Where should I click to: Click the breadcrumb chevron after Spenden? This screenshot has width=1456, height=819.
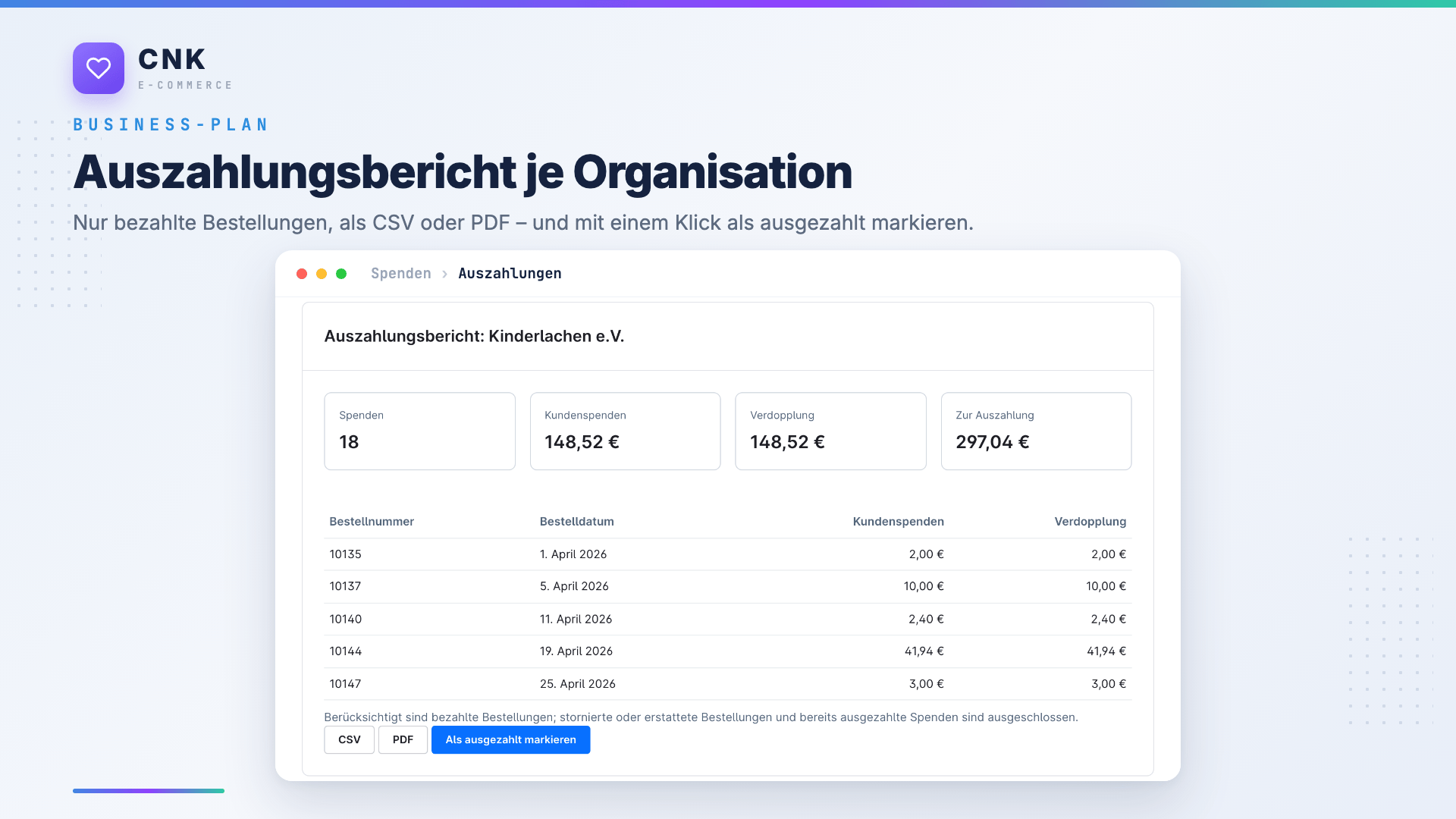(x=444, y=274)
